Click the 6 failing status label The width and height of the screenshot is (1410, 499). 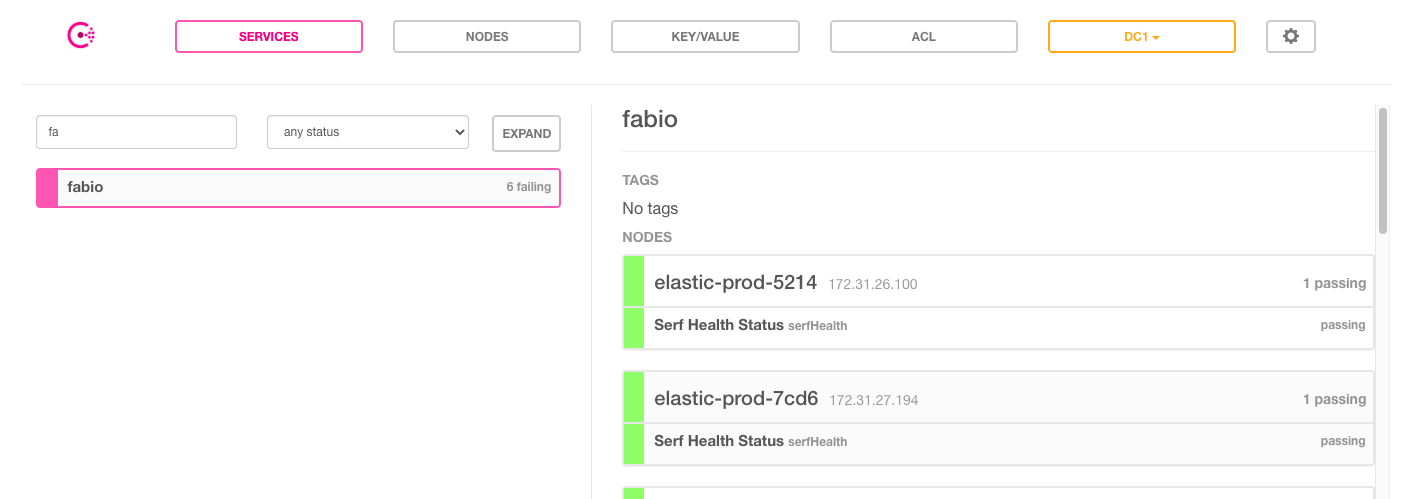528,187
